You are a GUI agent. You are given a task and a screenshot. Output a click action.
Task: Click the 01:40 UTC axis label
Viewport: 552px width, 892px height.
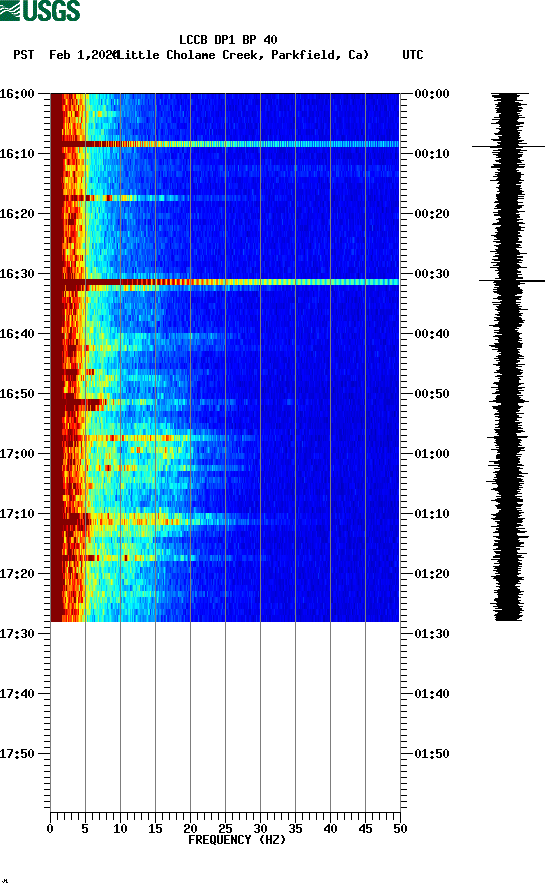pyautogui.click(x=432, y=694)
